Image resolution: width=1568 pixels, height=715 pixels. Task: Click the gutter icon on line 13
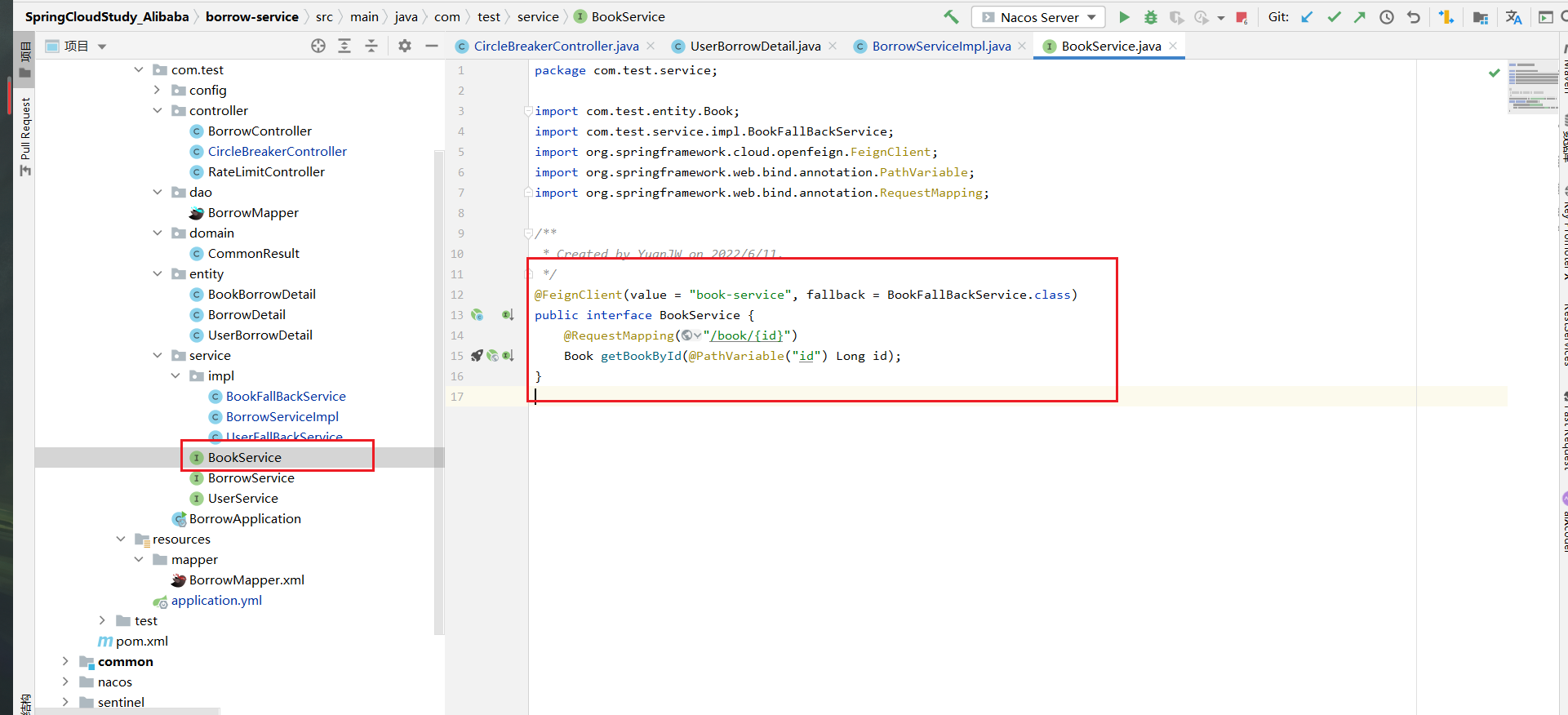click(x=478, y=315)
